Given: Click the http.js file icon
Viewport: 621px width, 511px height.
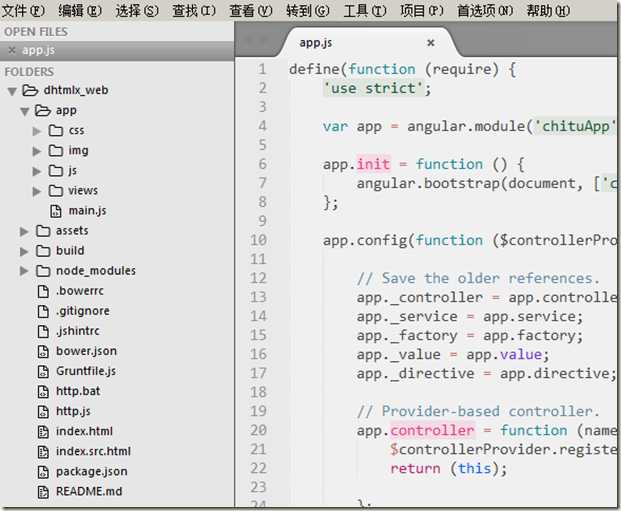Looking at the screenshot, I should [x=43, y=412].
